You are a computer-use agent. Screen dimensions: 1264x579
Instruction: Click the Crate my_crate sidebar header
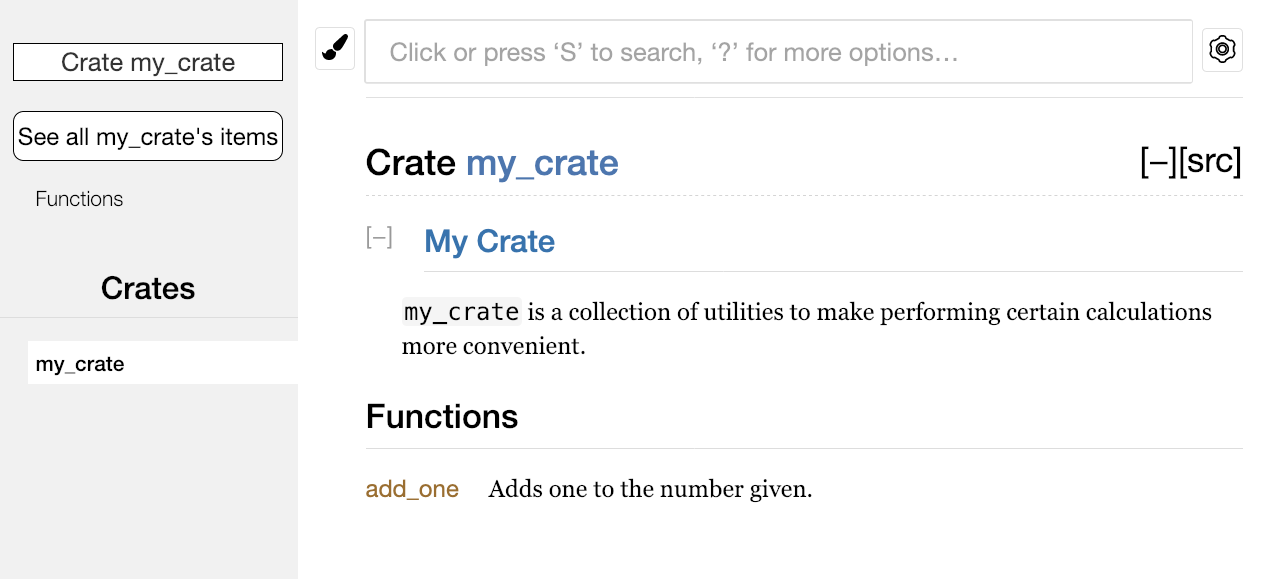point(147,62)
